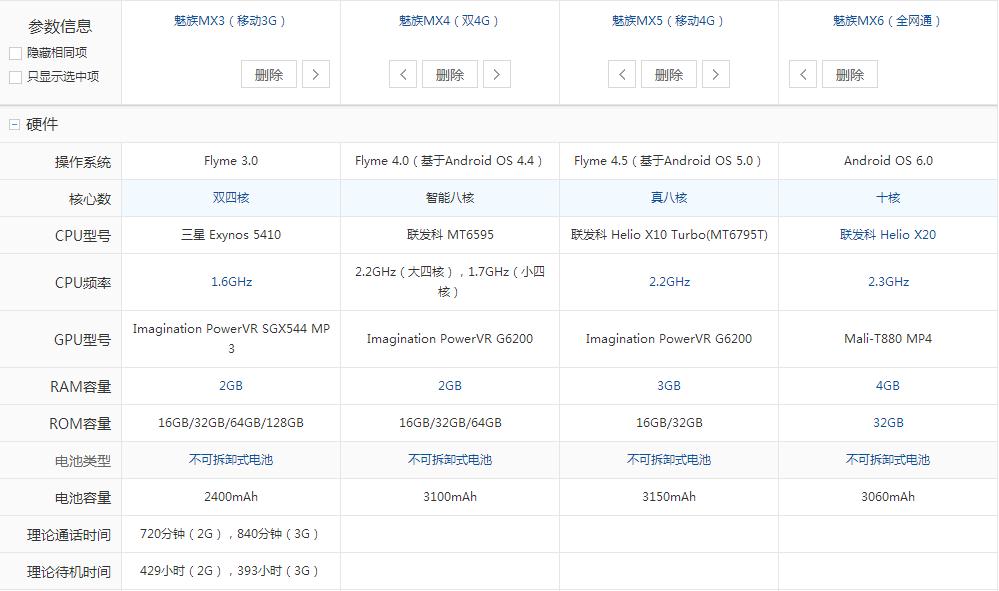999x591 pixels.
Task: Open the 魅族MX3（移动3G）link
Action: click(229, 20)
